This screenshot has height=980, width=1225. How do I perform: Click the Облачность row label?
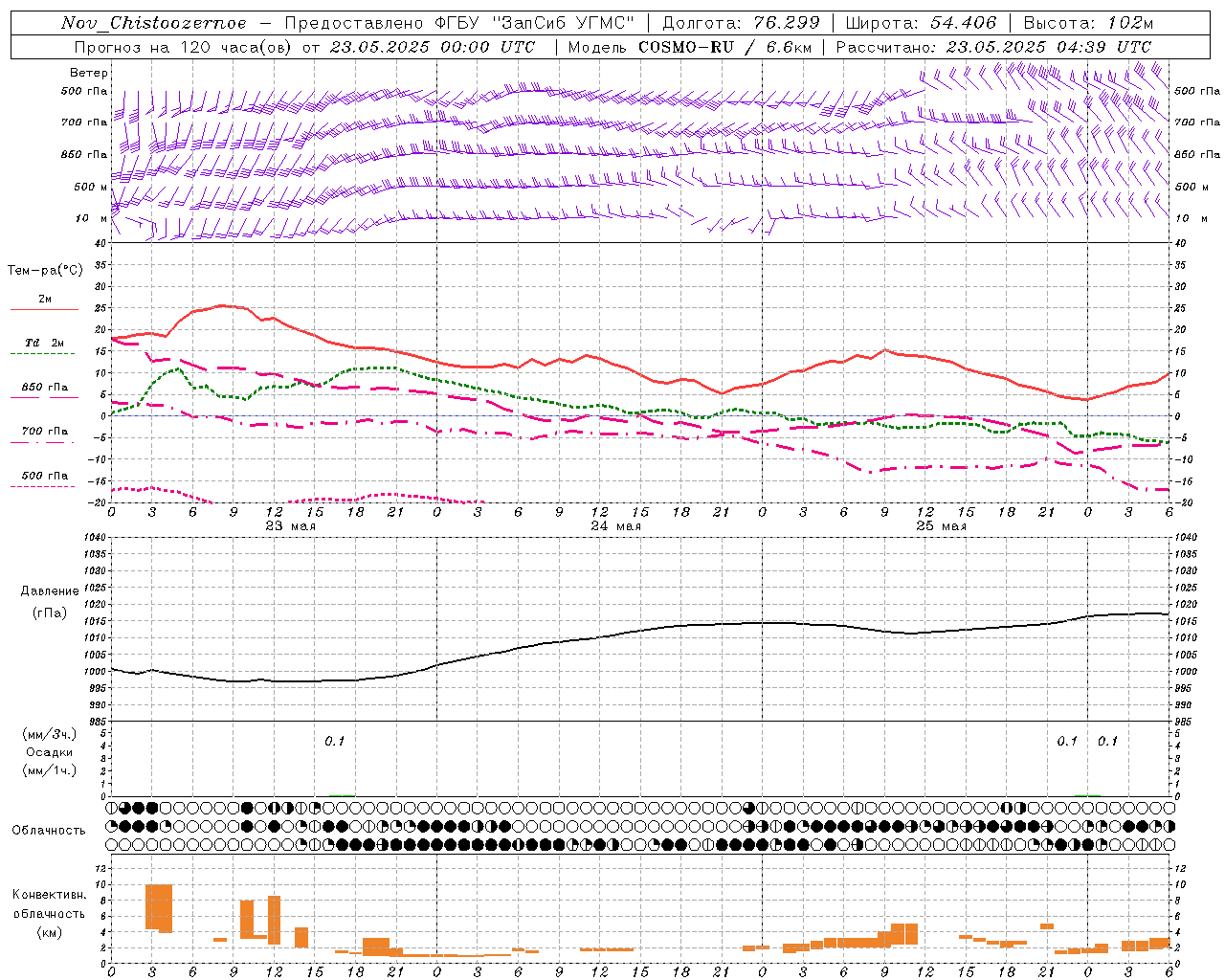coord(49,830)
